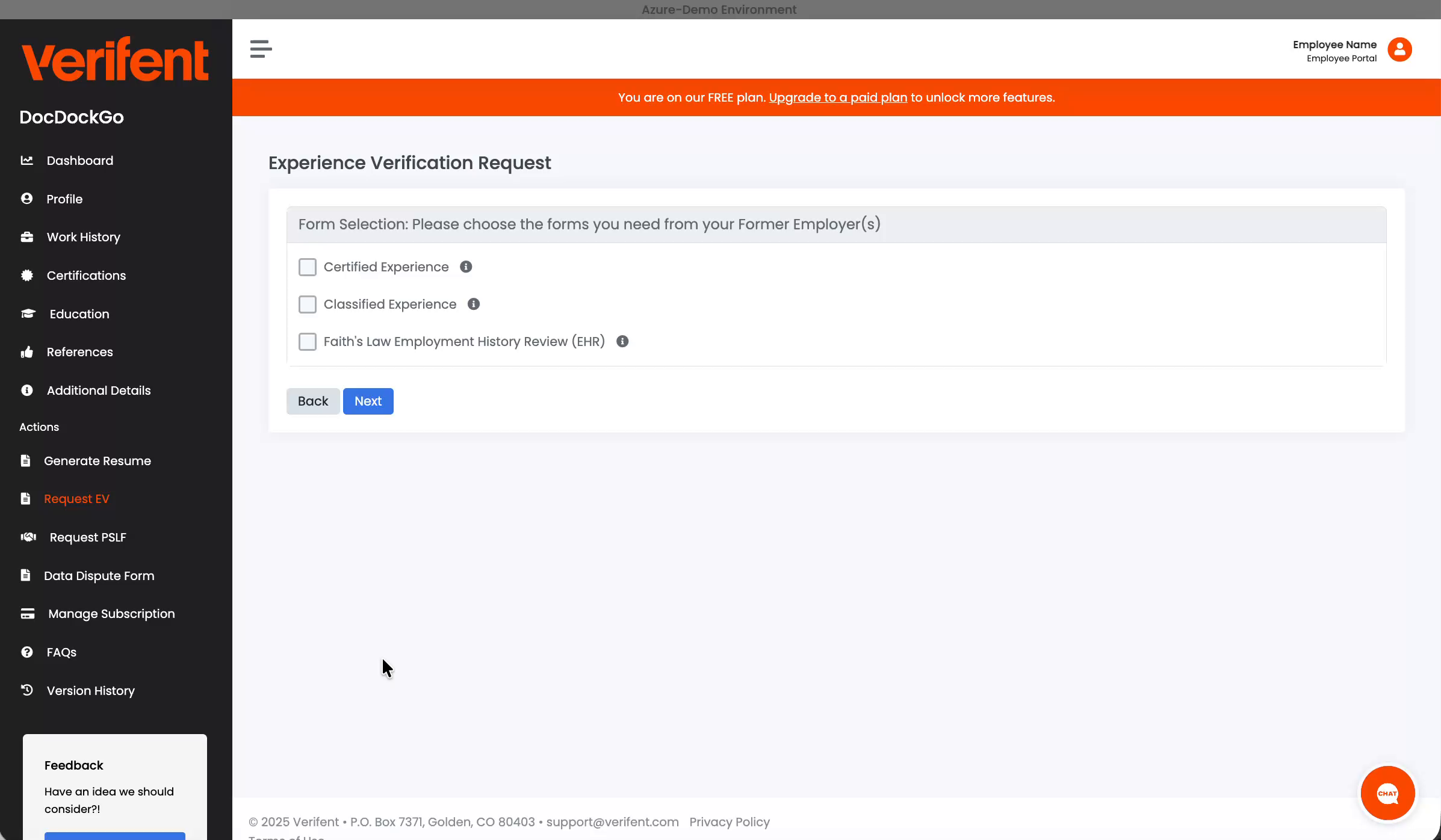The height and width of the screenshot is (840, 1441).
Task: Select the Work History briefcase icon
Action: coord(28,236)
